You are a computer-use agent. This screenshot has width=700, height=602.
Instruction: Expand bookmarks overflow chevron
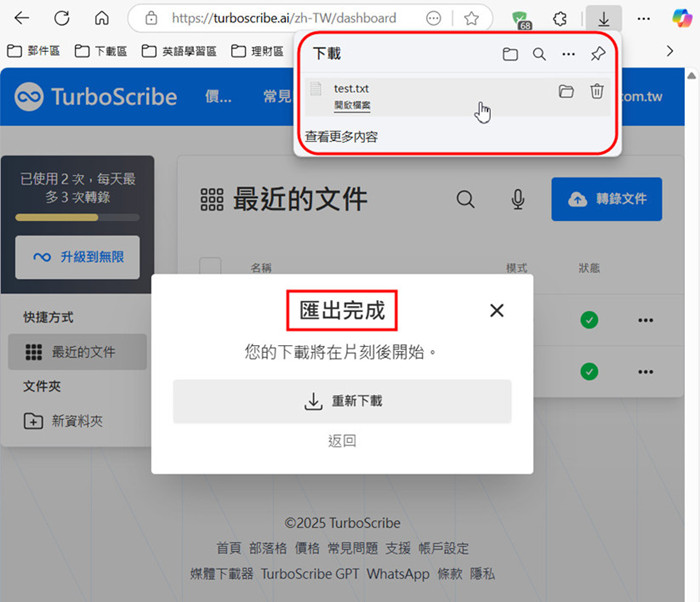tap(670, 50)
